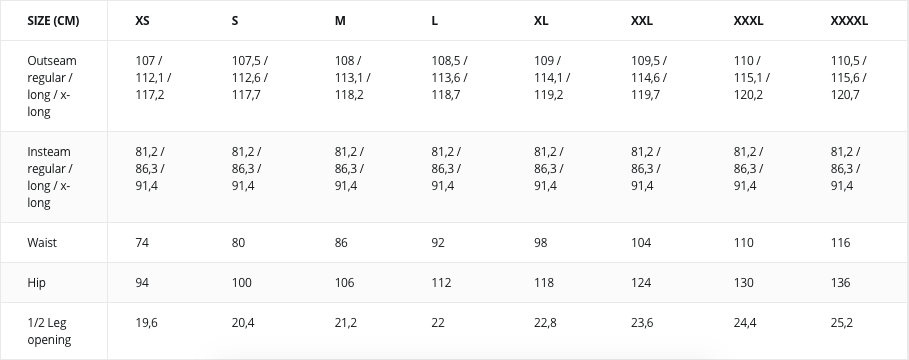The width and height of the screenshot is (909, 360).
Task: Click the SIZE (CM) header cell
Action: 53,21
